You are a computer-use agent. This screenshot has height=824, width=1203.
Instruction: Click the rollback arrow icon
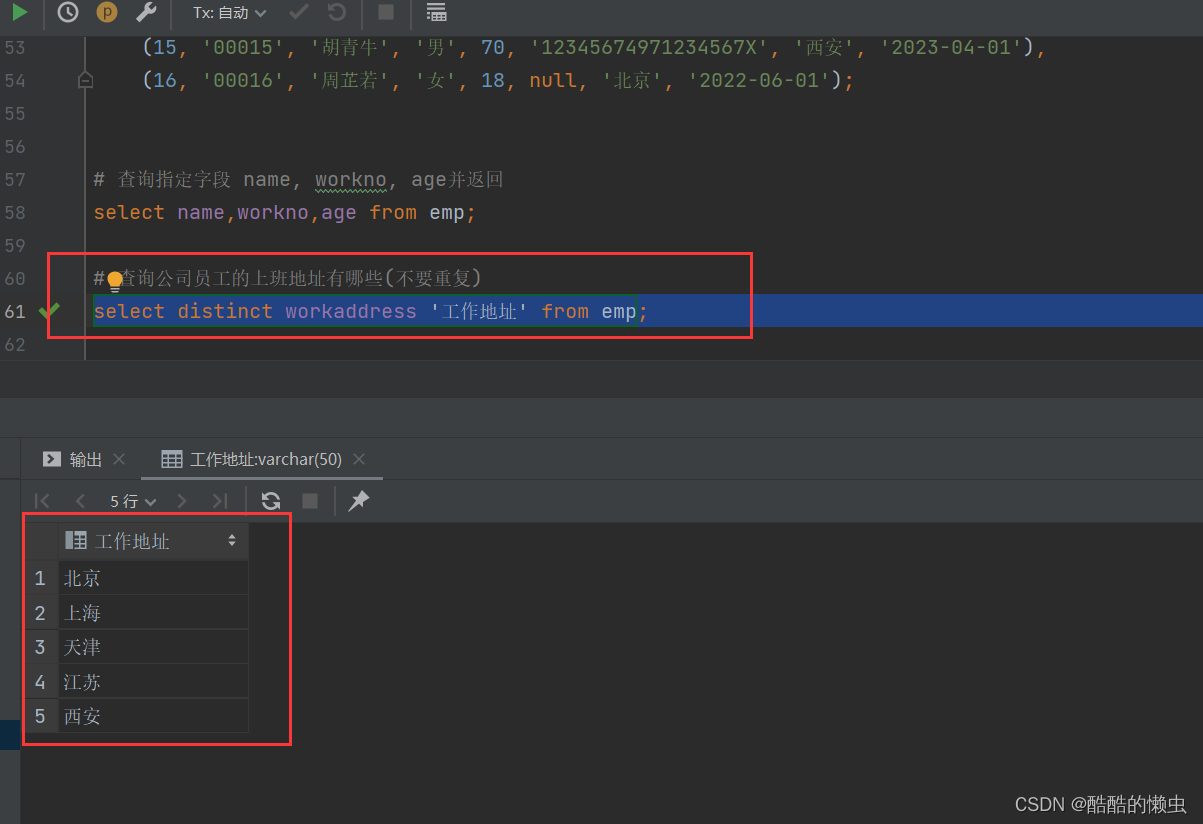point(337,12)
